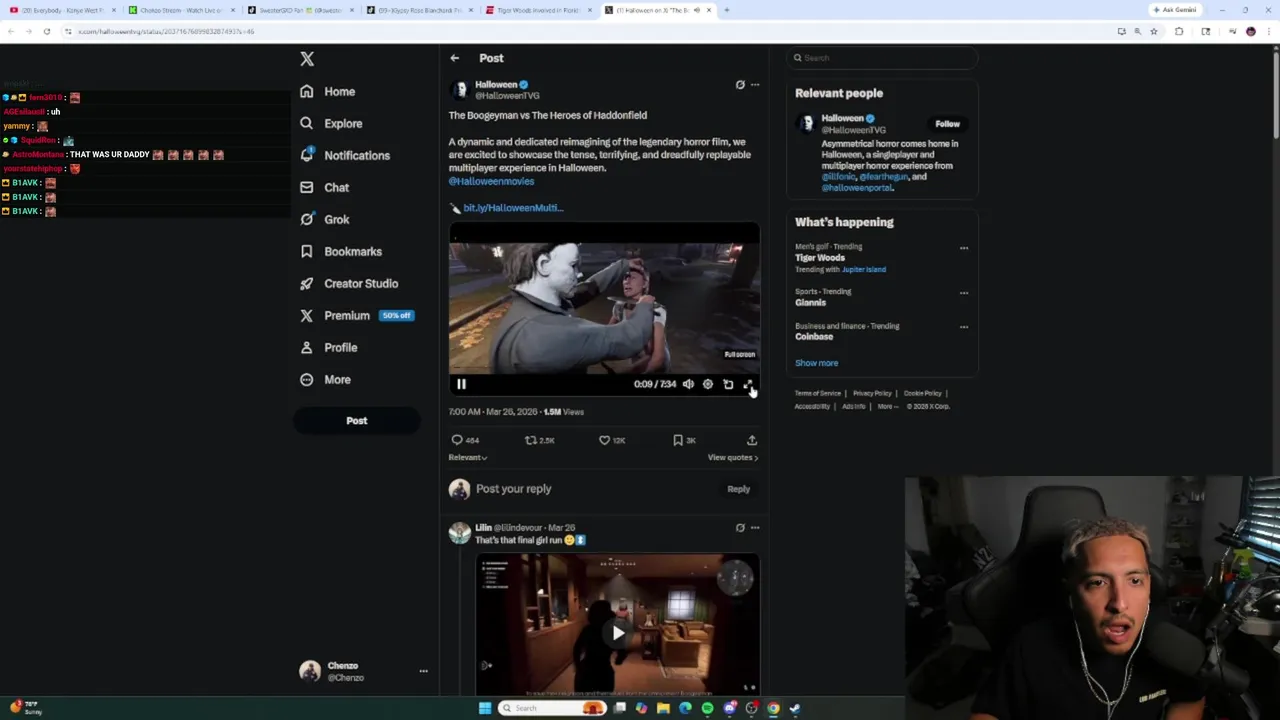Bookmark this page with star icon
This screenshot has width=1280, height=720.
(1153, 31)
